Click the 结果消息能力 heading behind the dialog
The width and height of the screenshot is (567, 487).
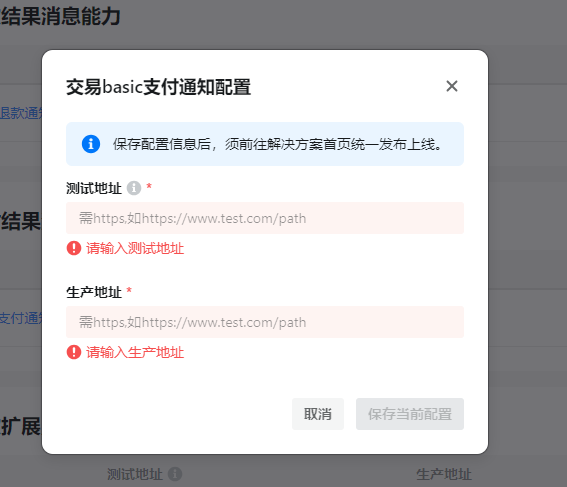tap(60, 16)
